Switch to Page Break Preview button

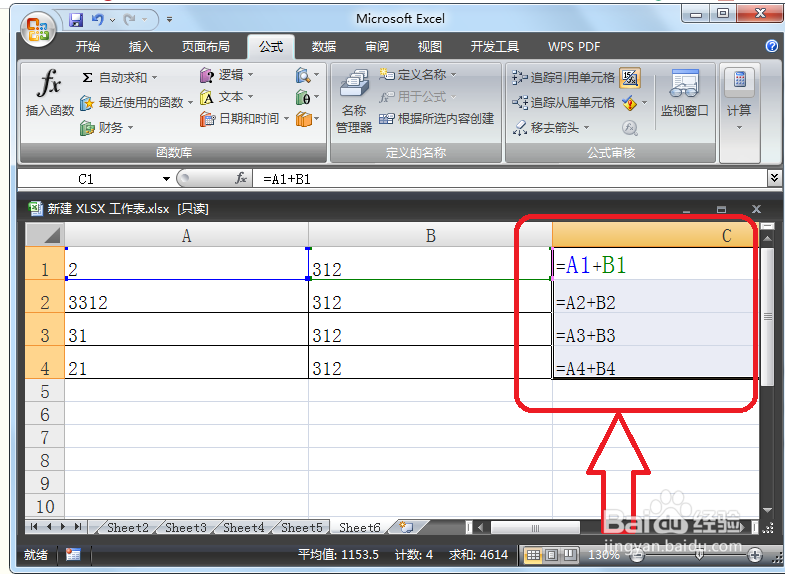(570, 554)
